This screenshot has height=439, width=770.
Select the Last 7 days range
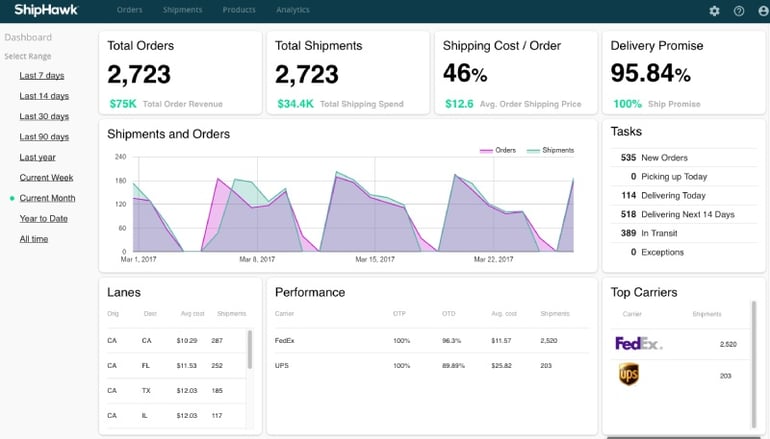tap(42, 75)
